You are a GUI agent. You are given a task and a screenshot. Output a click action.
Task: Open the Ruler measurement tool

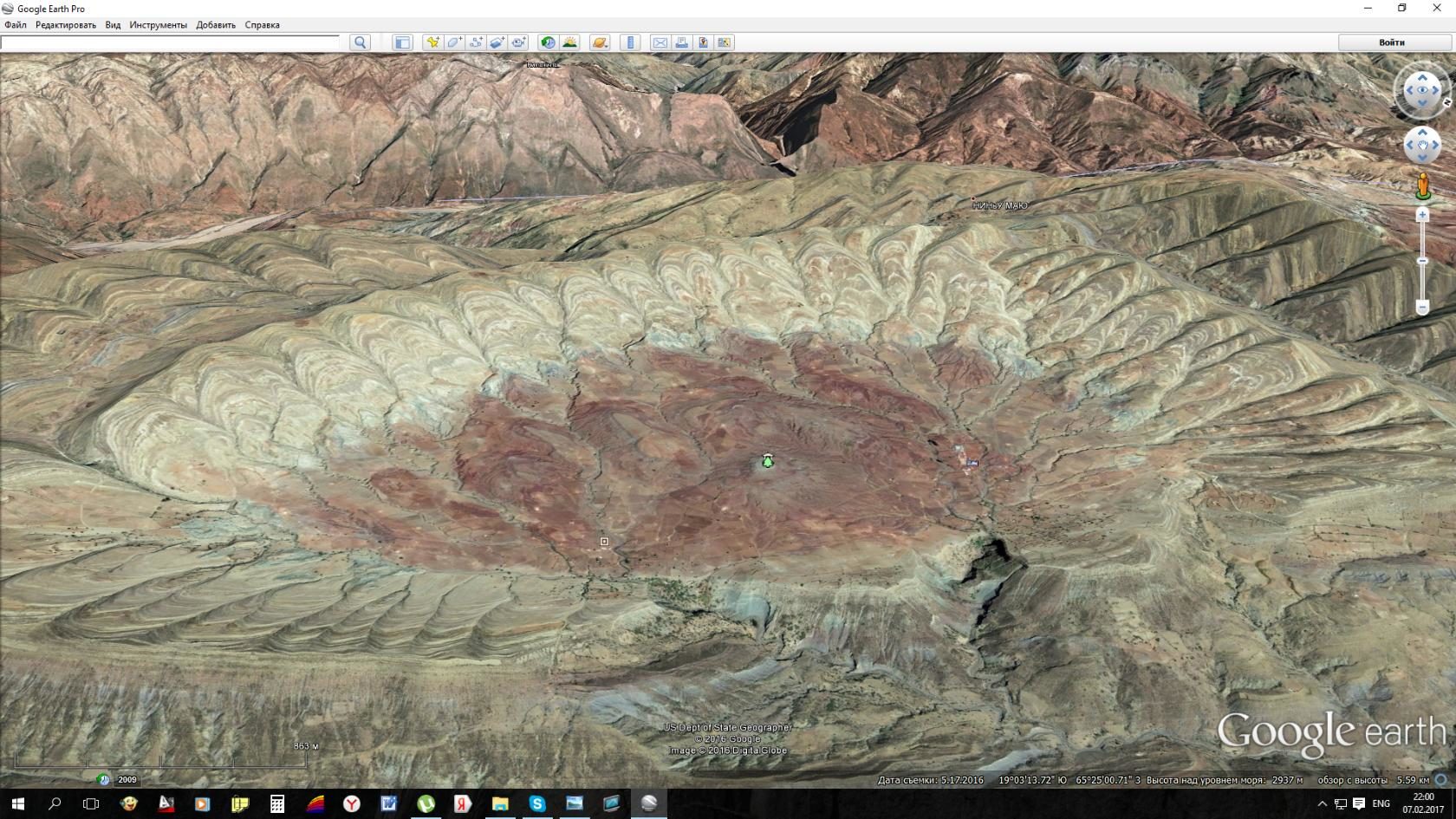[630, 42]
